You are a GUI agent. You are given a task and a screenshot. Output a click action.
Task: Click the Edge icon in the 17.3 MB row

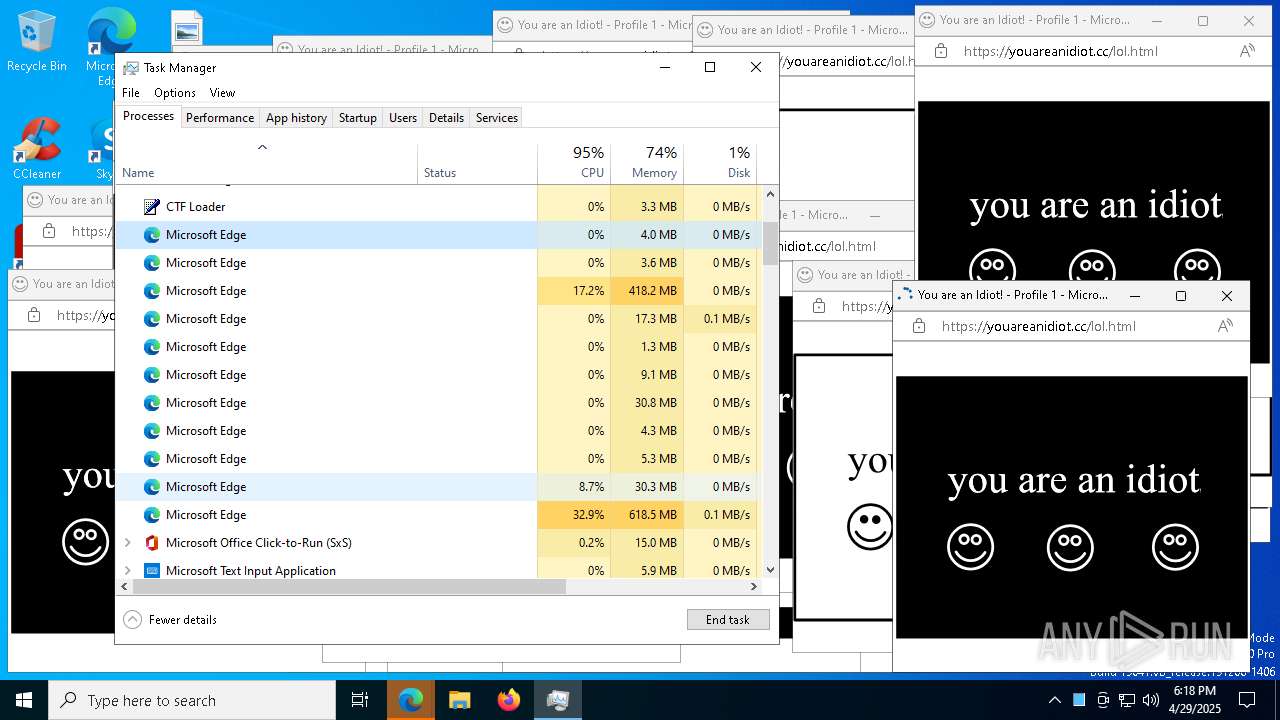coord(152,319)
